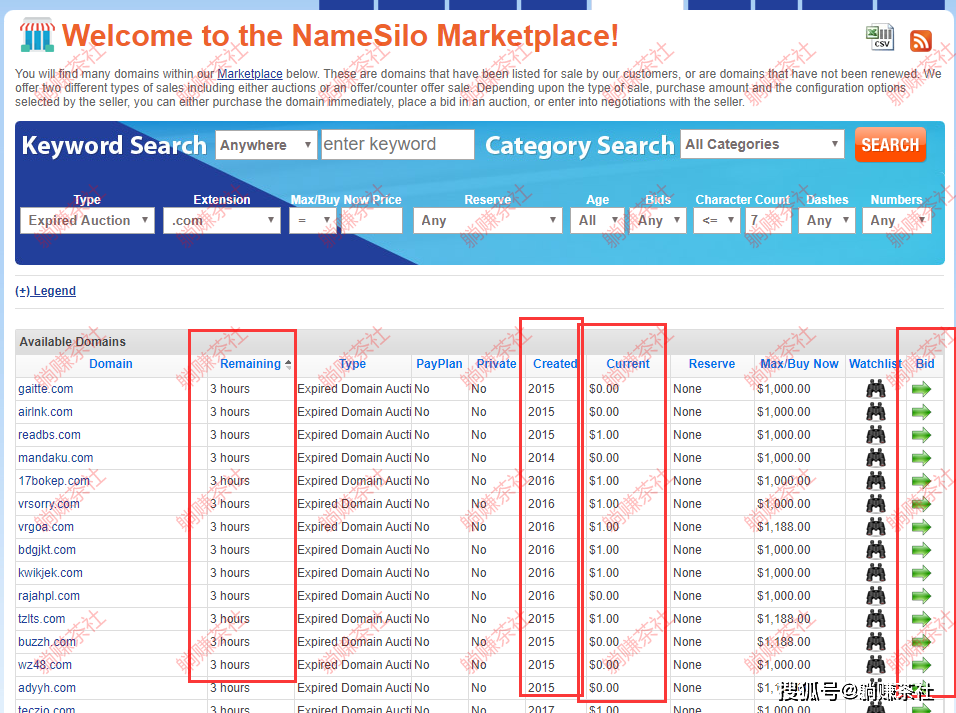Screen dimensions: 956x713
Task: Bid on vrgoa.com green arrow
Action: point(921,527)
